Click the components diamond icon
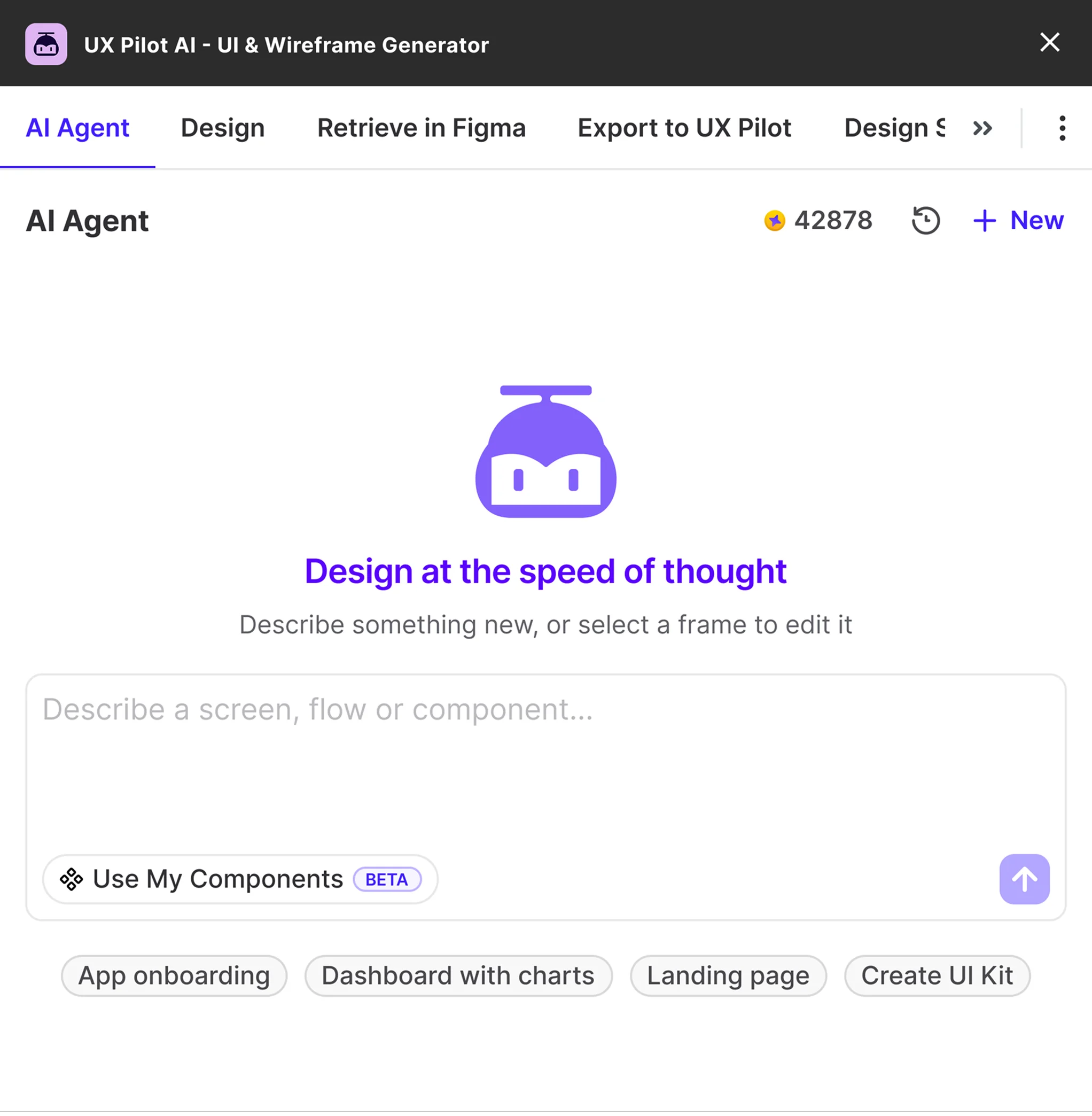Viewport: 1092px width, 1116px height. point(71,880)
